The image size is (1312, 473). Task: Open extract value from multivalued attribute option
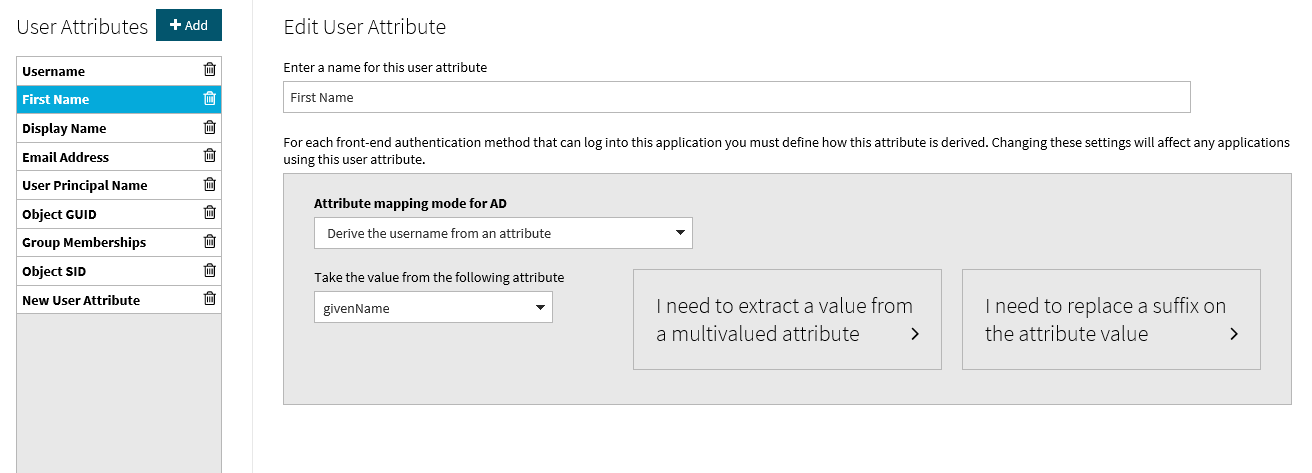point(787,320)
